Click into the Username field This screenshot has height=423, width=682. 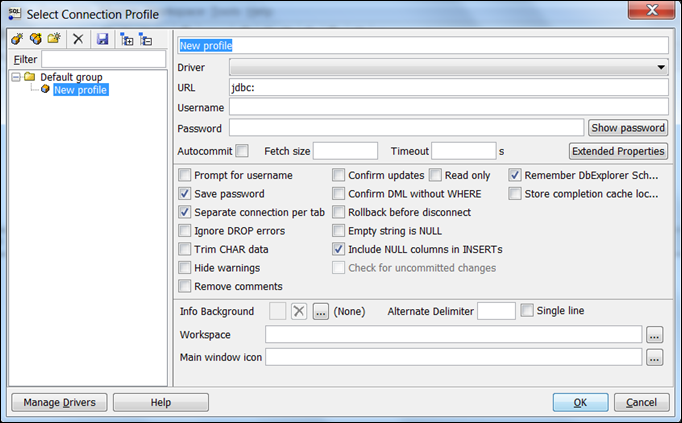point(448,107)
